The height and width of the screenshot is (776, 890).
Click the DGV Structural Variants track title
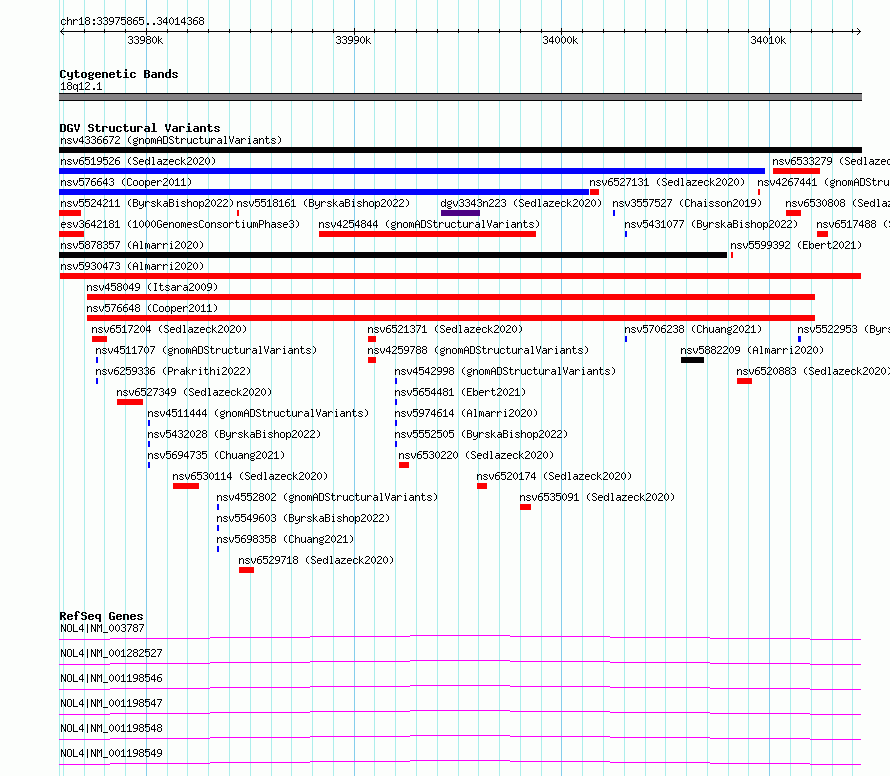[x=140, y=128]
